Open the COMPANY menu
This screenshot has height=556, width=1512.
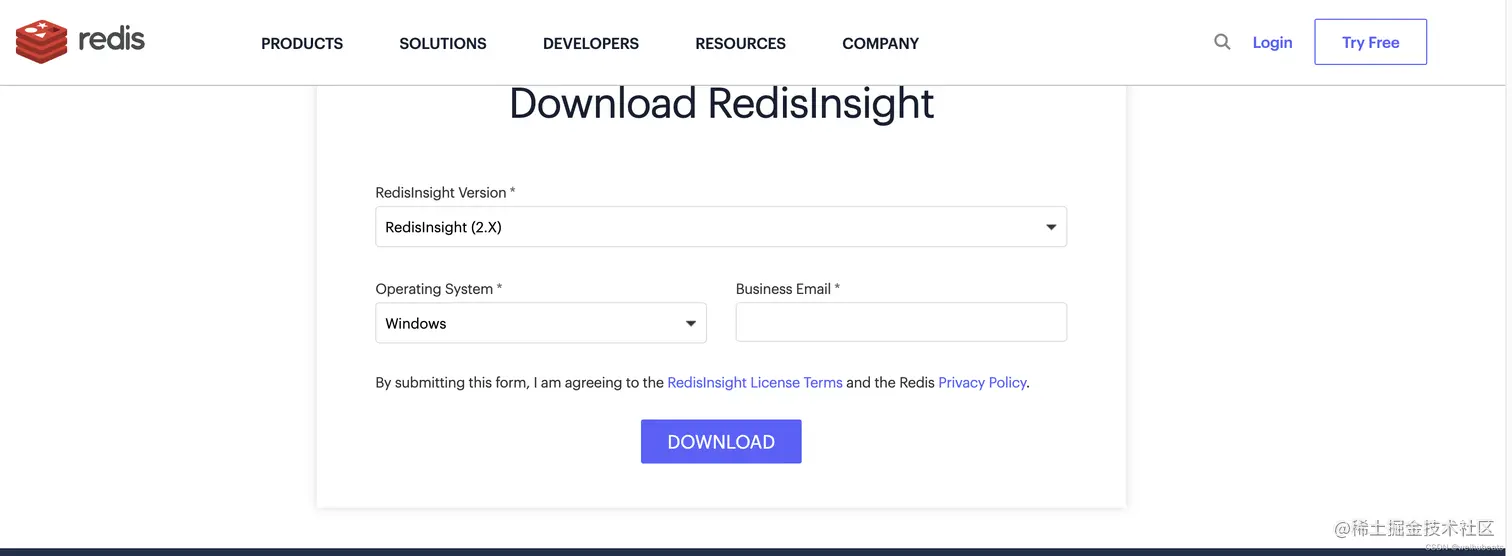tap(881, 43)
